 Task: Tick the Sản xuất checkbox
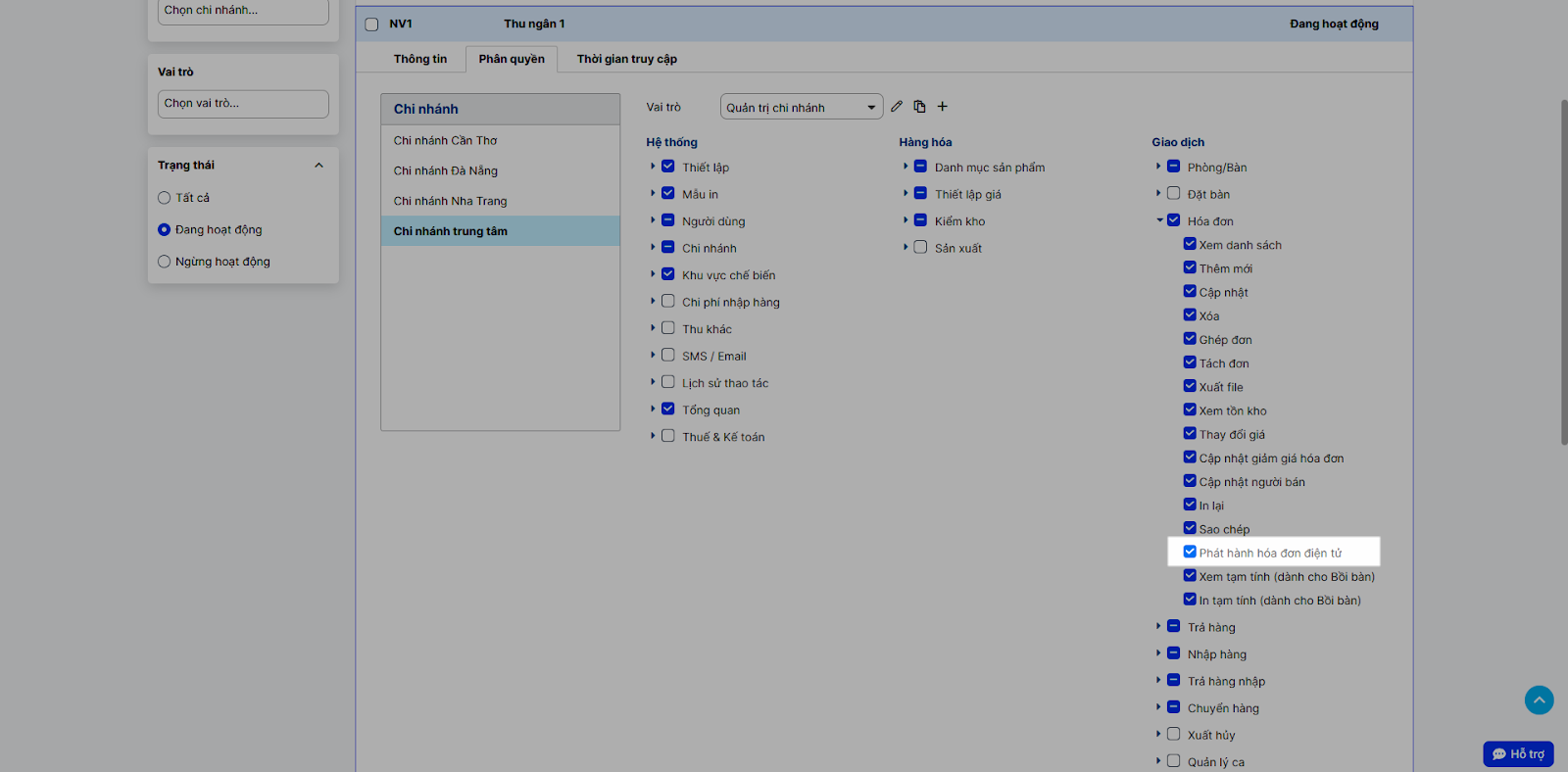[920, 248]
